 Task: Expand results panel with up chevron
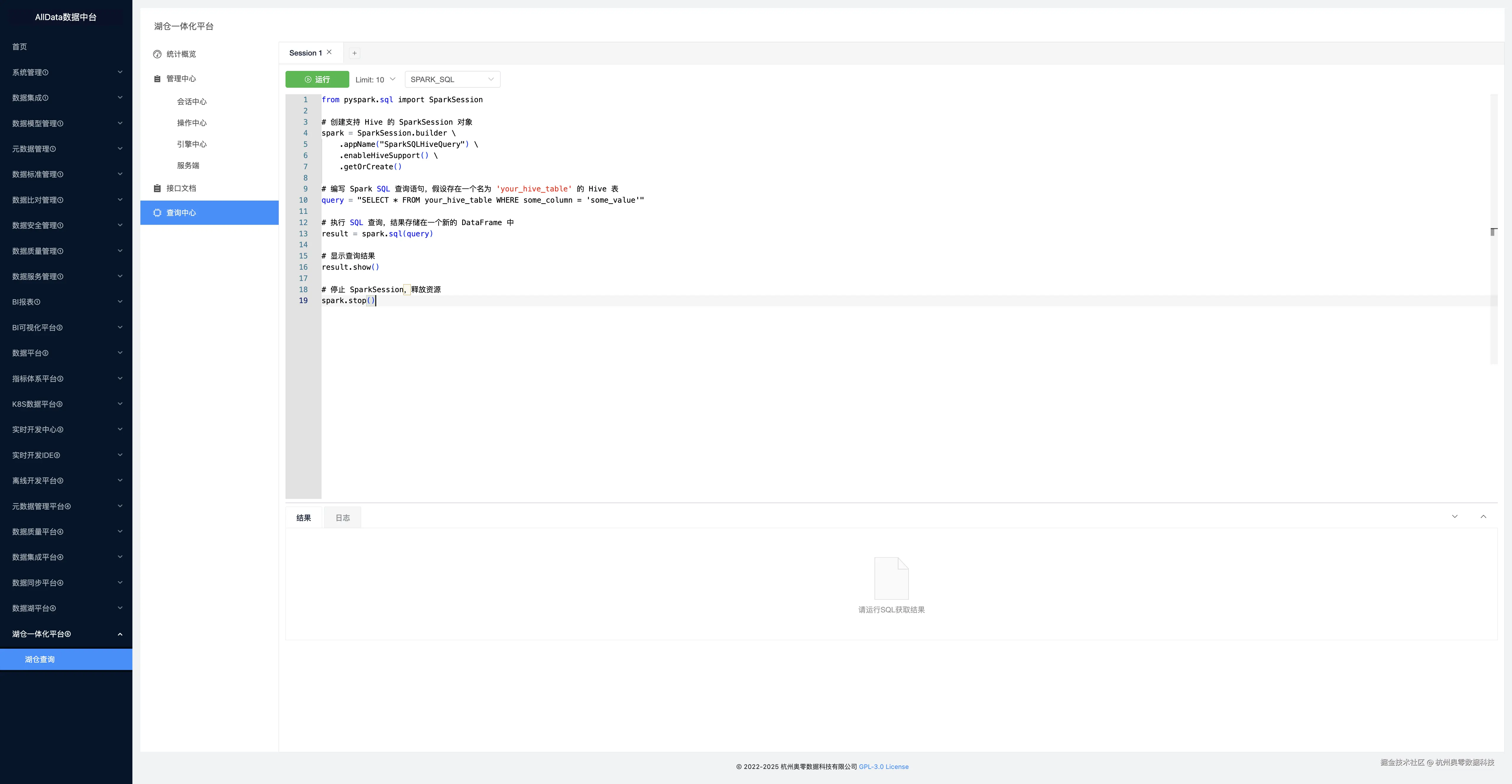[x=1483, y=516]
